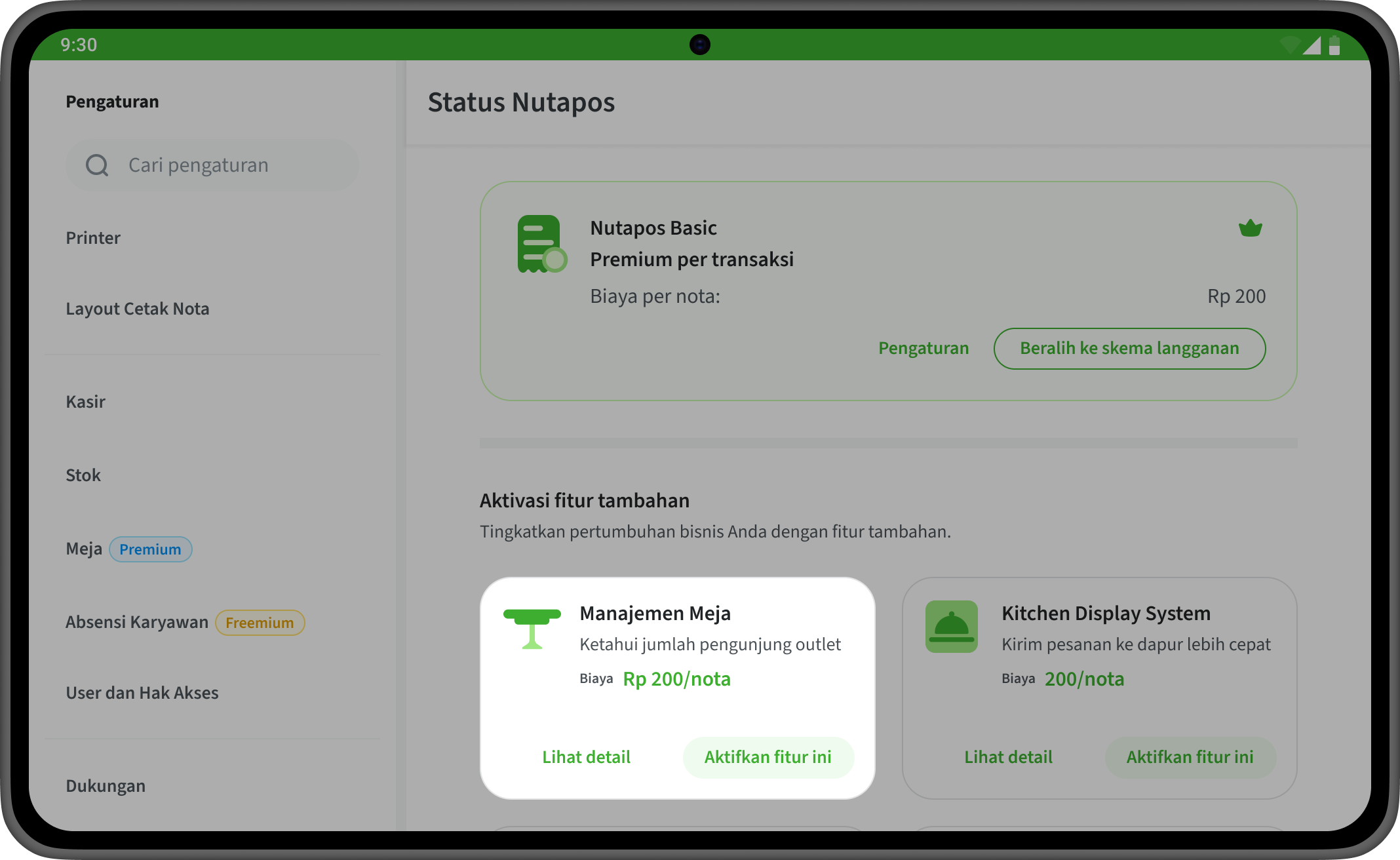This screenshot has width=1400, height=860.
Task: Click the search magnifier icon
Action: (x=97, y=165)
